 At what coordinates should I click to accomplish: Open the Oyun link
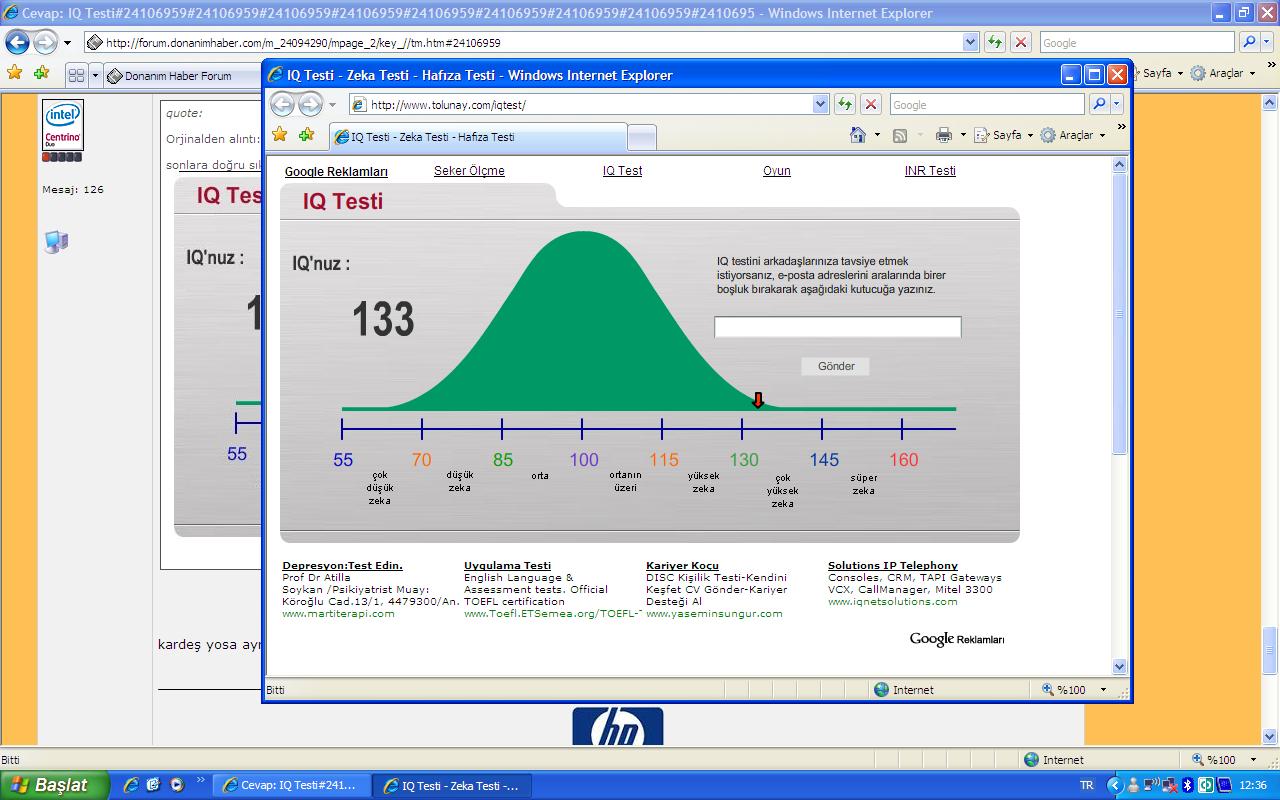(x=777, y=171)
